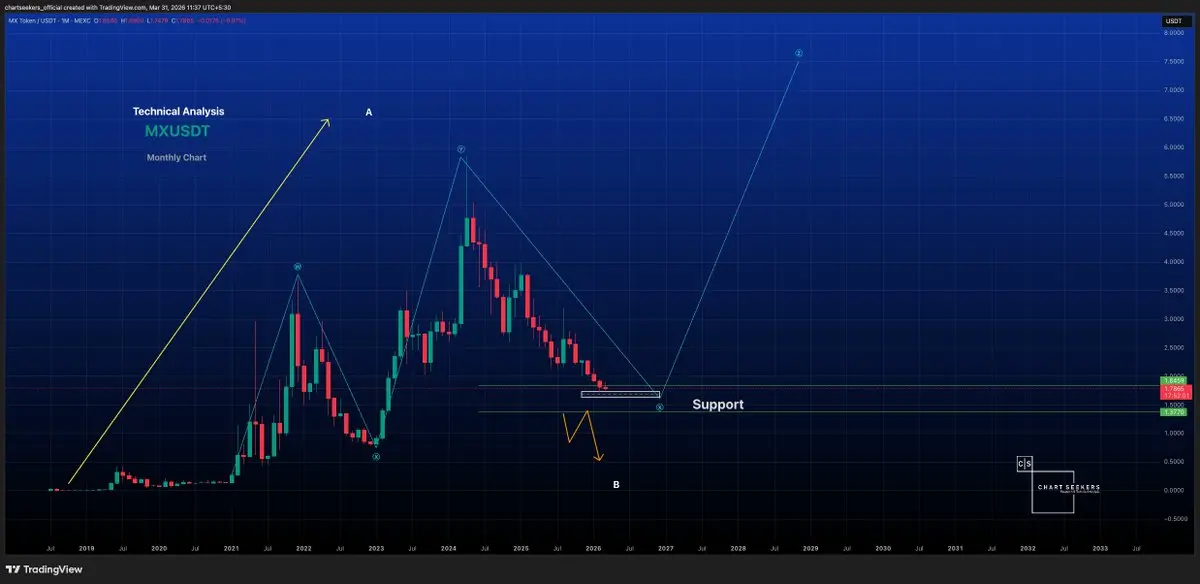
Task: Click the 2033 label on time axis
Action: click(x=1100, y=548)
